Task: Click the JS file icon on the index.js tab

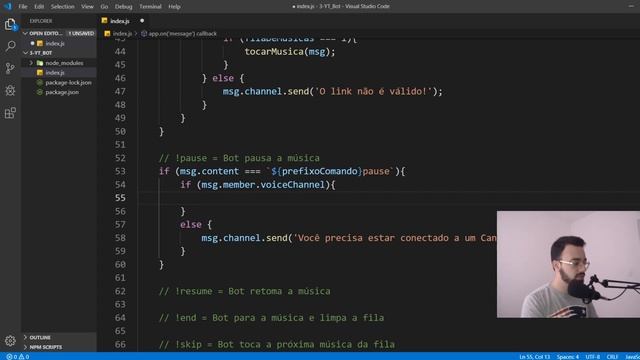Action: tap(104, 20)
